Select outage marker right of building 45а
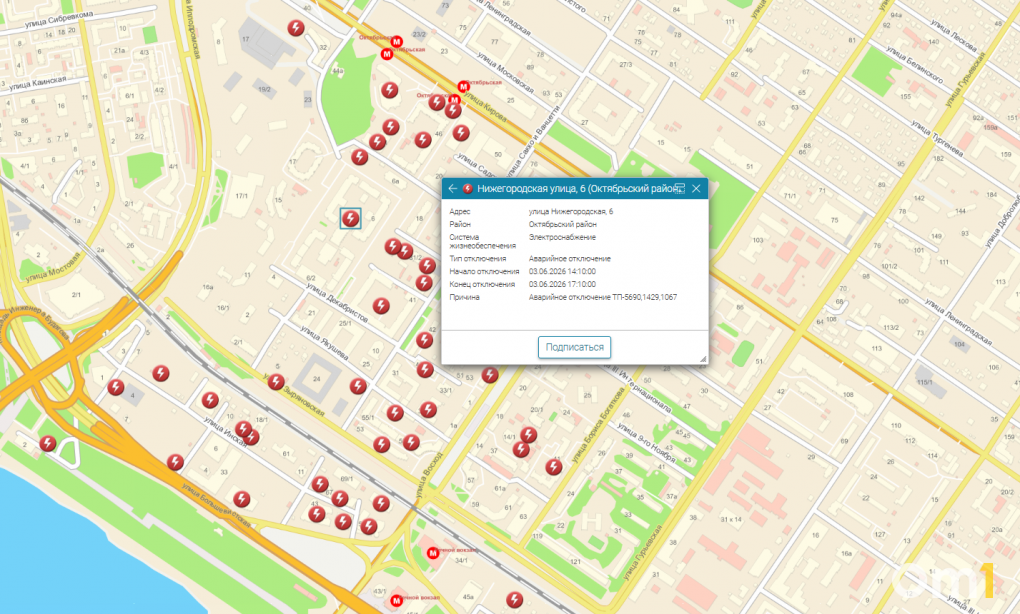This screenshot has height=614, width=1020. (x=515, y=599)
